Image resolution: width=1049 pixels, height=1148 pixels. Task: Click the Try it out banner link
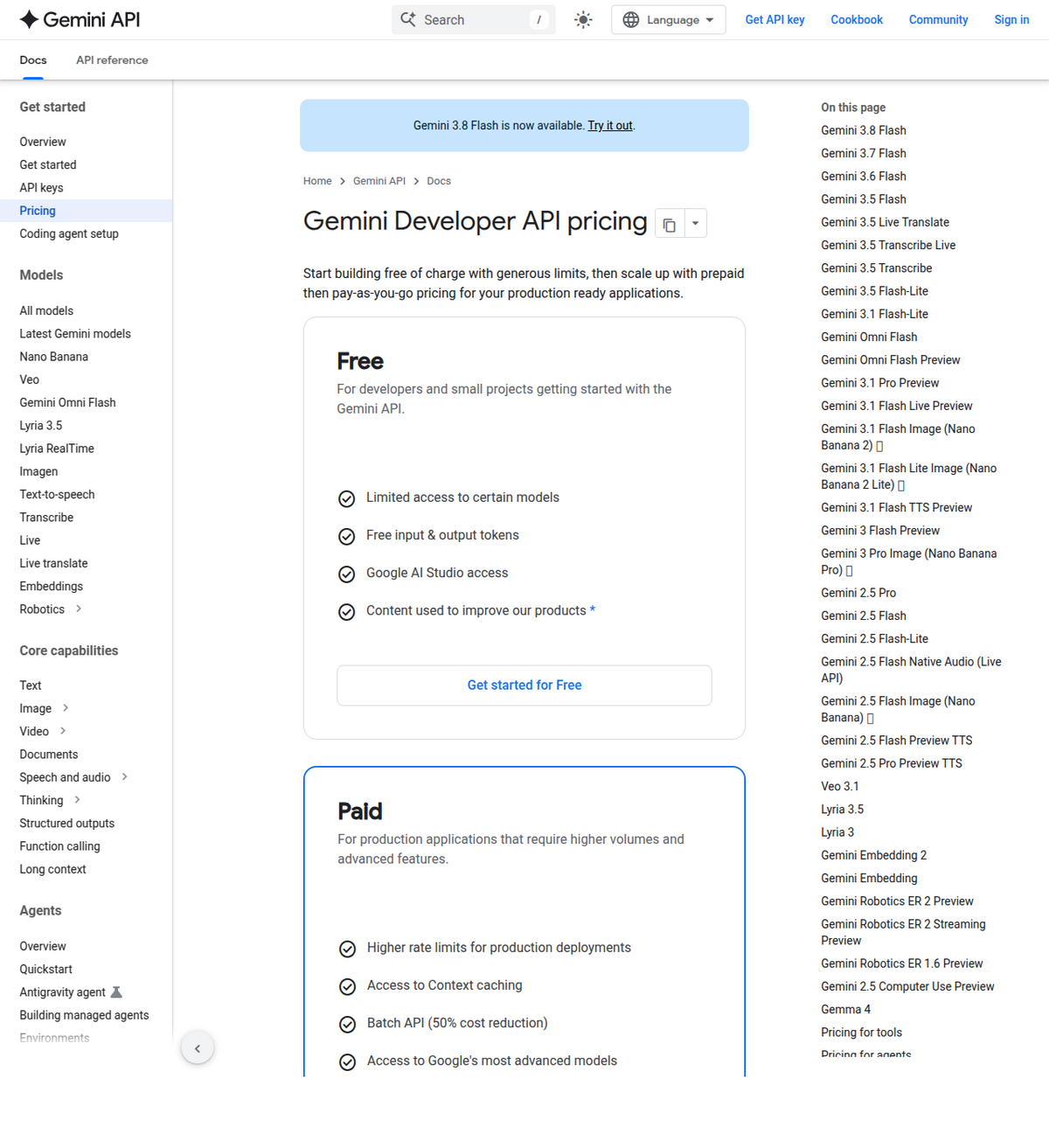(x=609, y=126)
